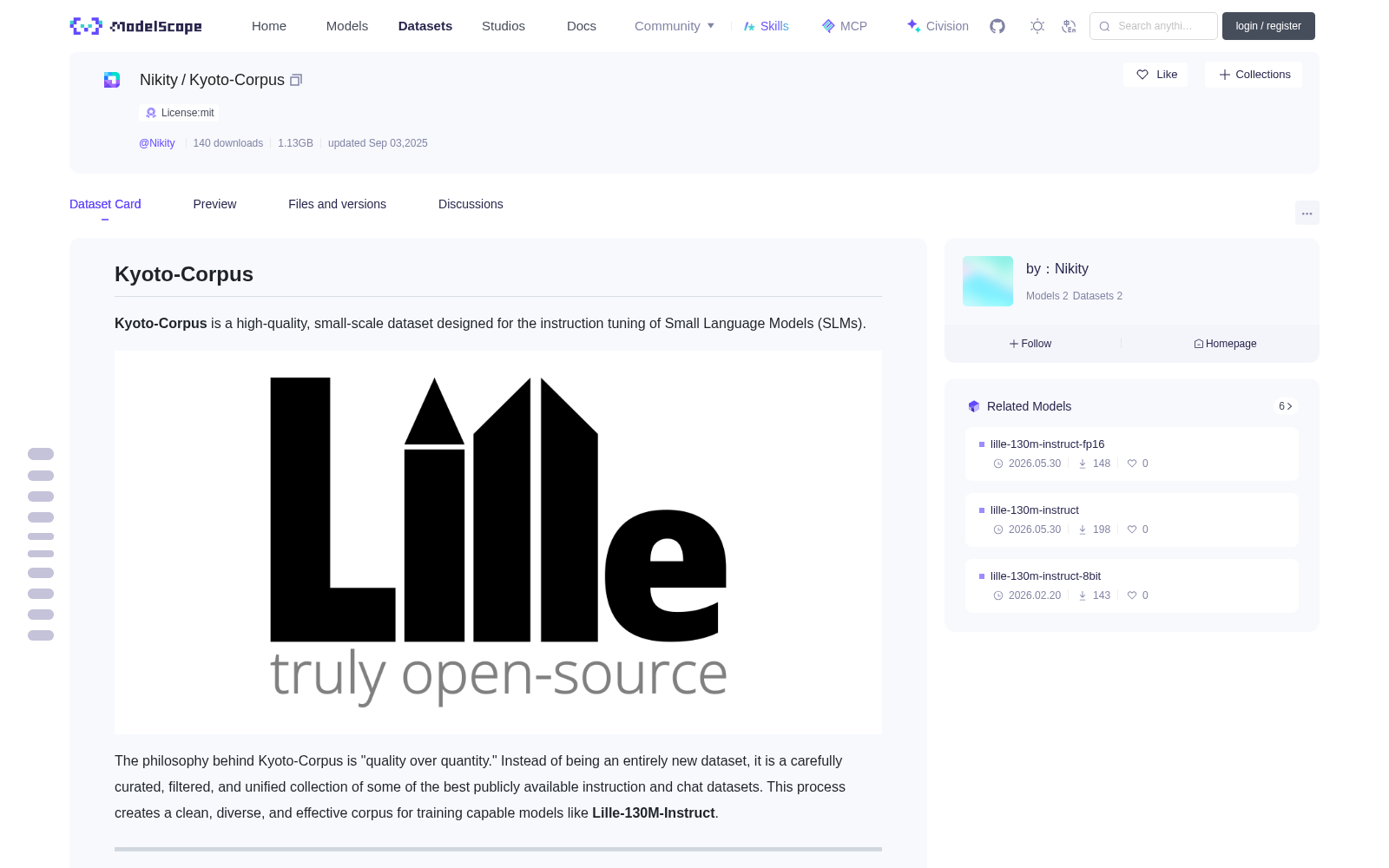Open the author's Homepage
The image size is (1389, 868).
coord(1225,344)
